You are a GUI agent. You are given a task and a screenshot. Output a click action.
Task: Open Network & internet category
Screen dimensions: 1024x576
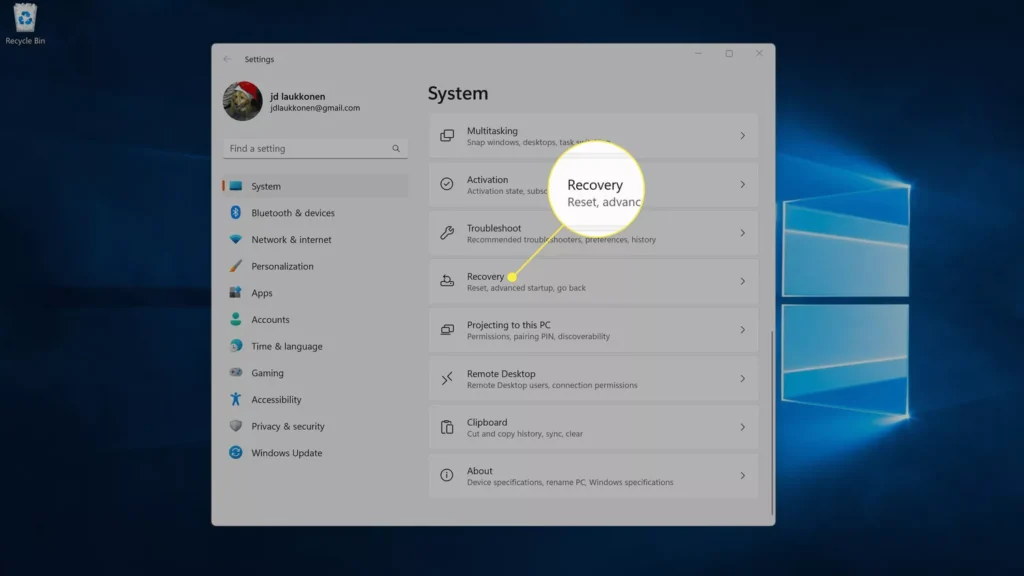click(315, 240)
